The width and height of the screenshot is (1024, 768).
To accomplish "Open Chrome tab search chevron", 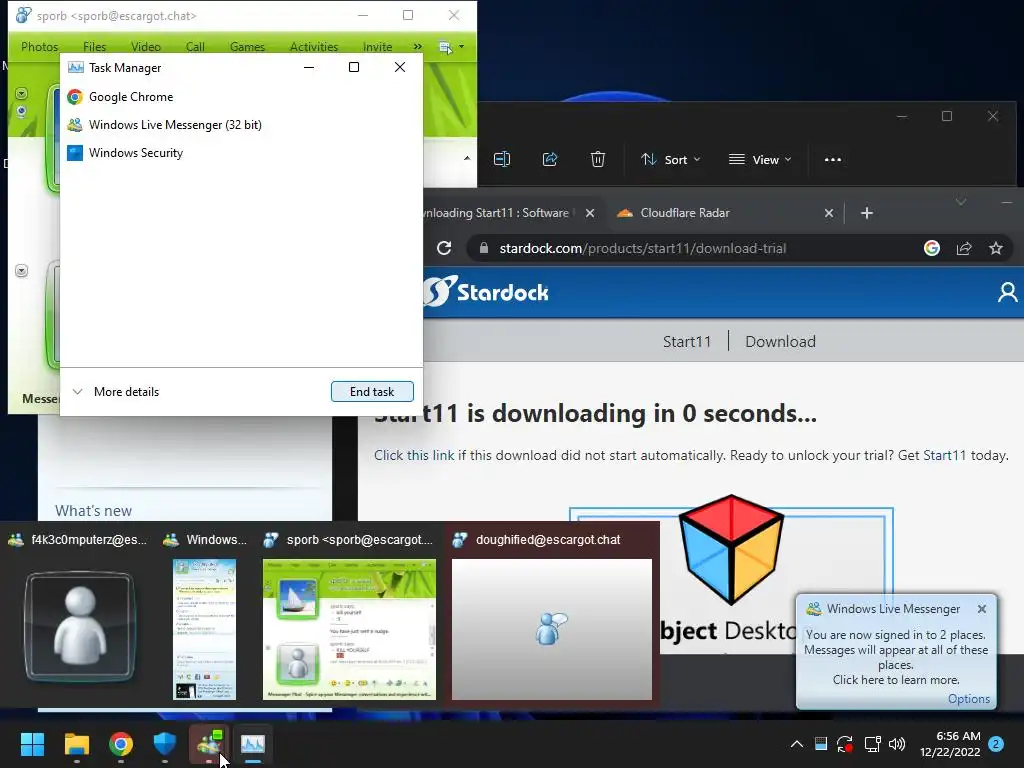I will (x=961, y=202).
